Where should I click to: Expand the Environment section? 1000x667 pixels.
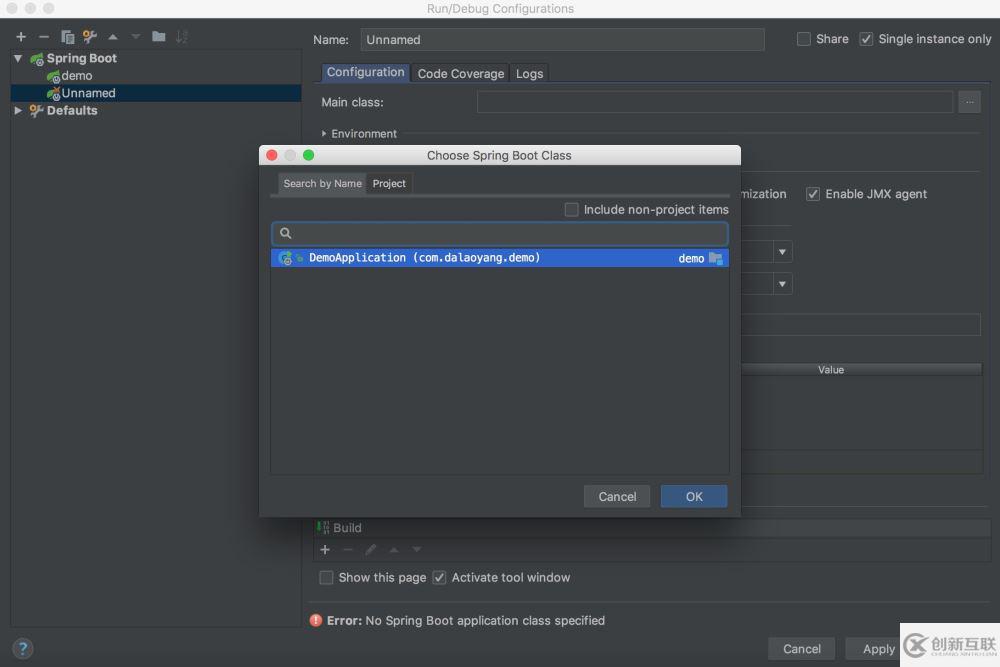click(x=324, y=134)
